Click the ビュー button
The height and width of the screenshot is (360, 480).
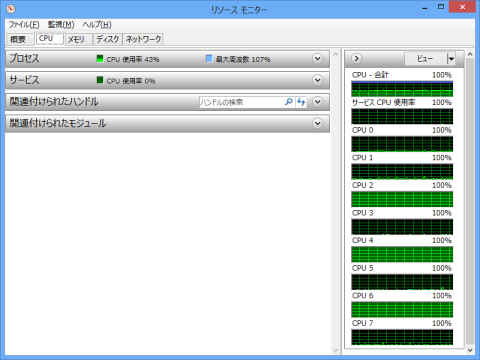425,59
